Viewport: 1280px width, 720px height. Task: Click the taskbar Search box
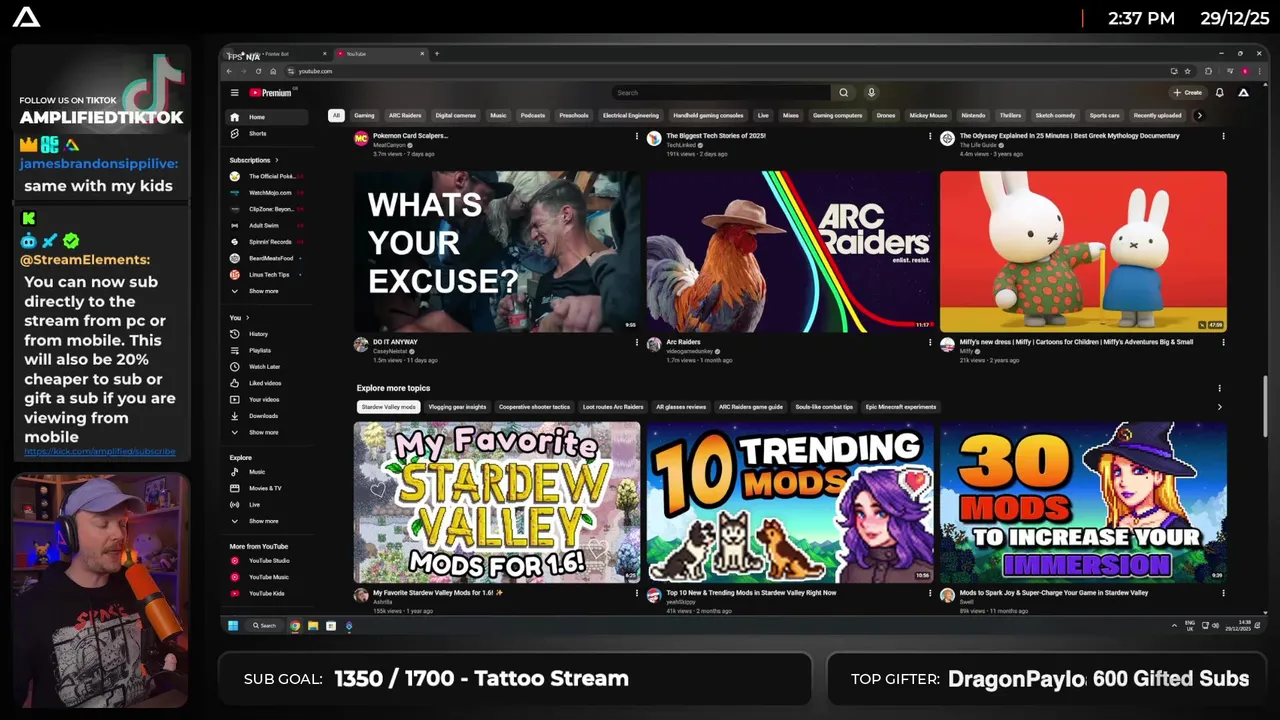[x=265, y=626]
